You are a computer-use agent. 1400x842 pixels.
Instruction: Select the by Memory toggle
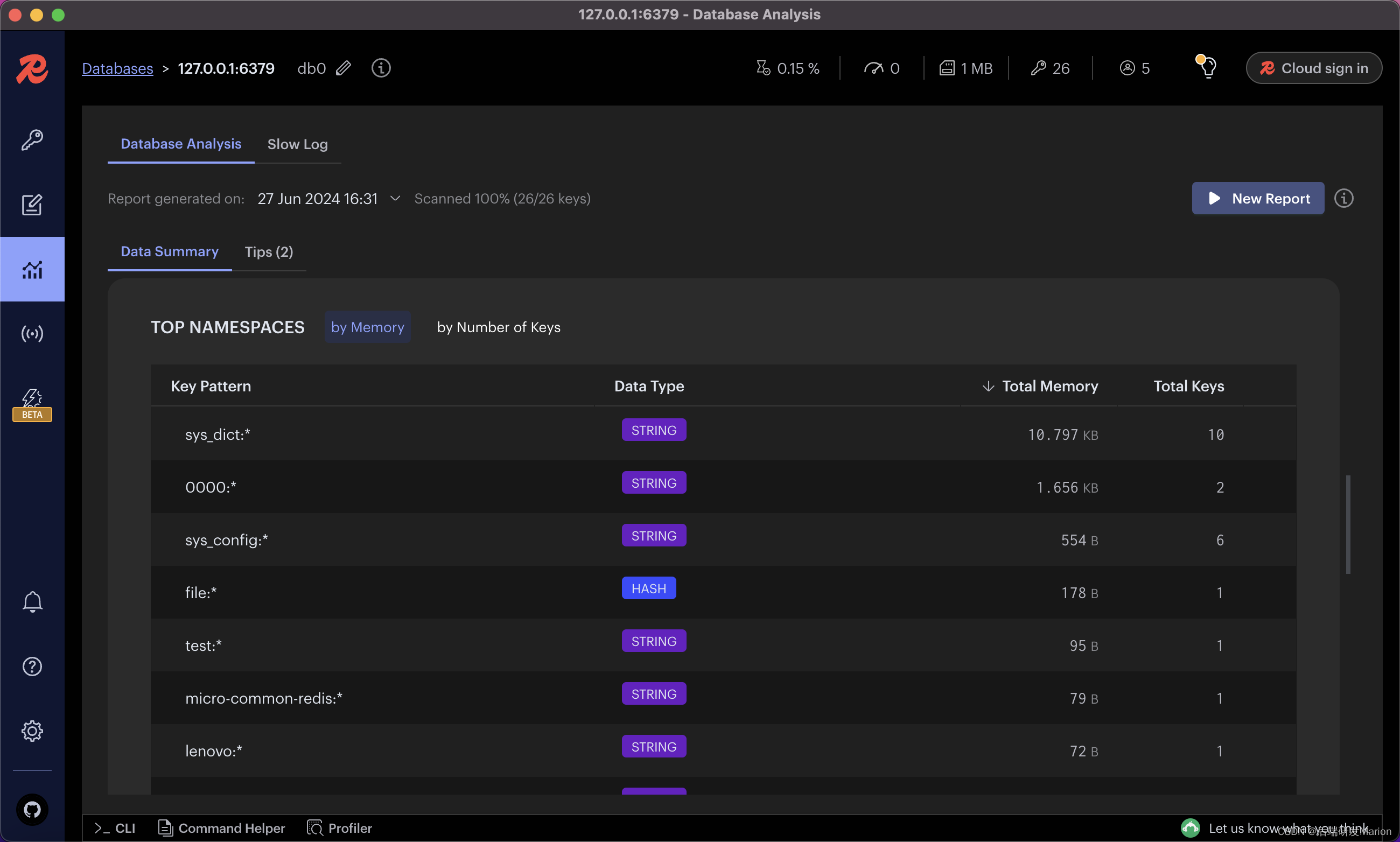click(367, 327)
